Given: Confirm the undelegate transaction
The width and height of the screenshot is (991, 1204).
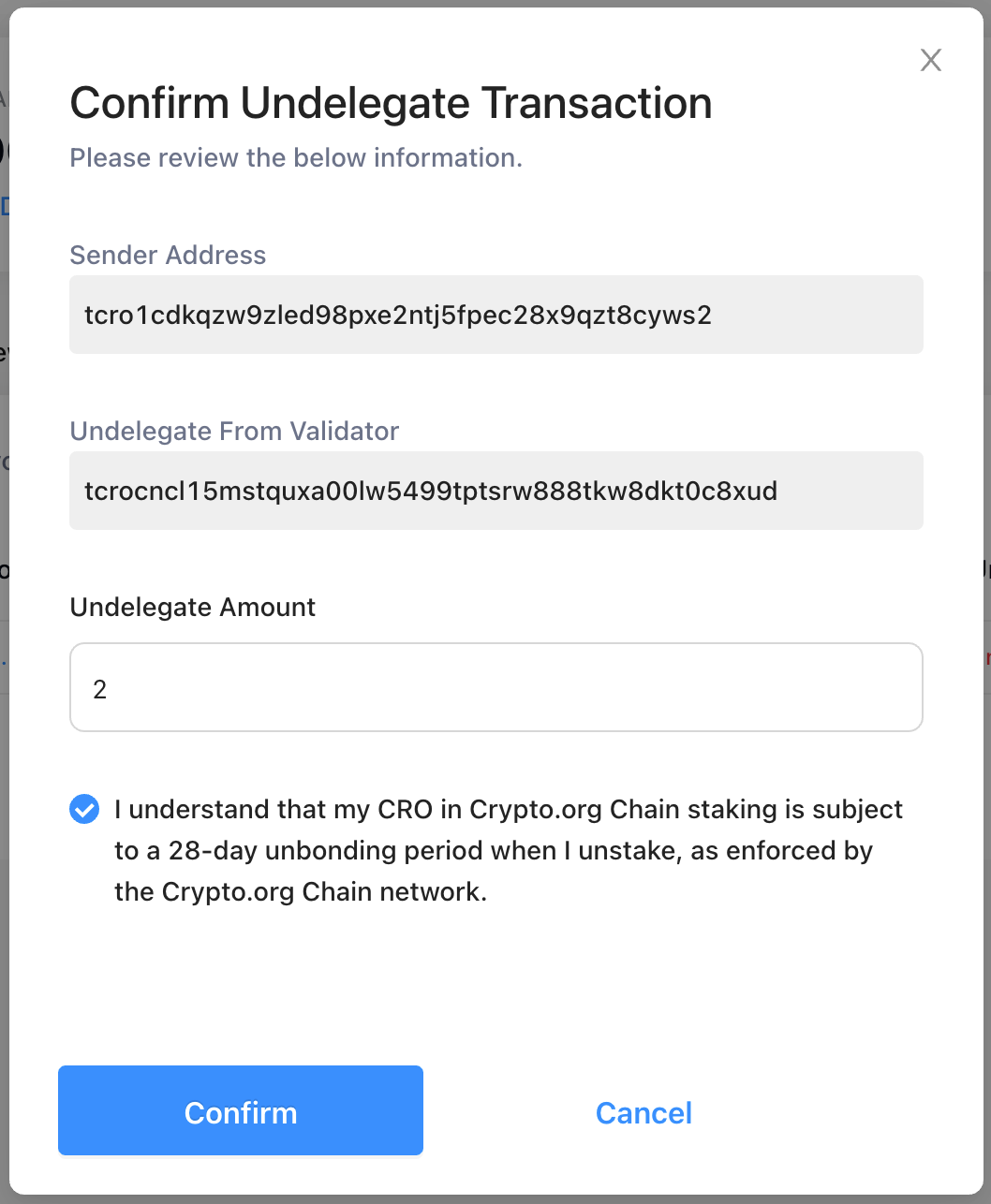Looking at the screenshot, I should (x=240, y=1110).
